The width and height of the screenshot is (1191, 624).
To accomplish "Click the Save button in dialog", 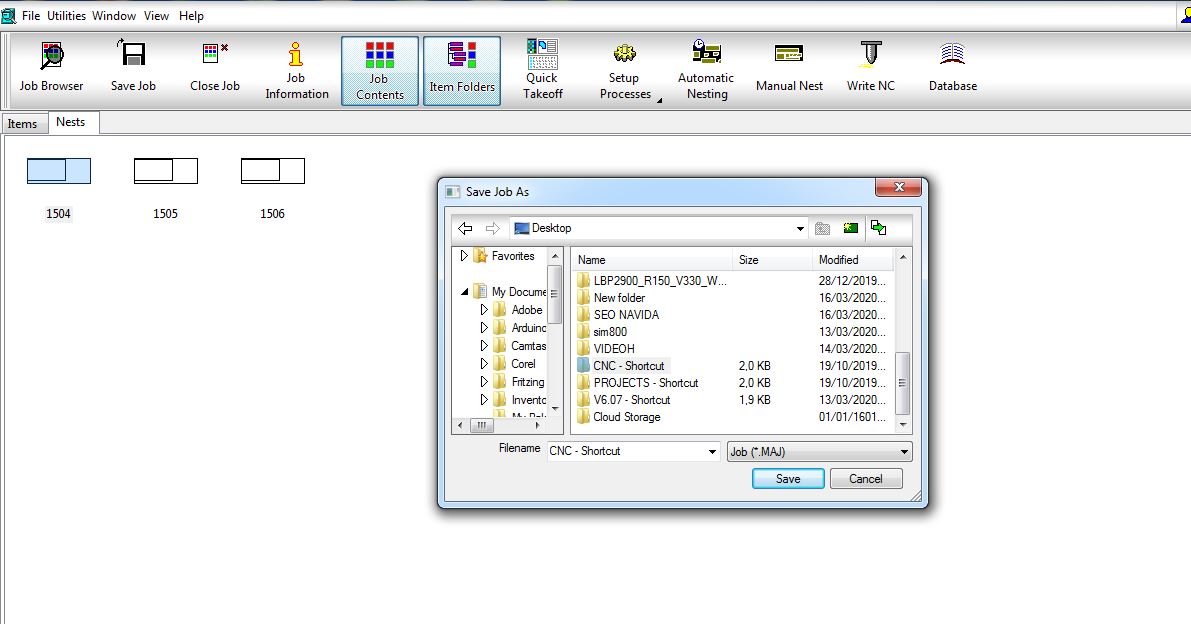I will pyautogui.click(x=788, y=479).
